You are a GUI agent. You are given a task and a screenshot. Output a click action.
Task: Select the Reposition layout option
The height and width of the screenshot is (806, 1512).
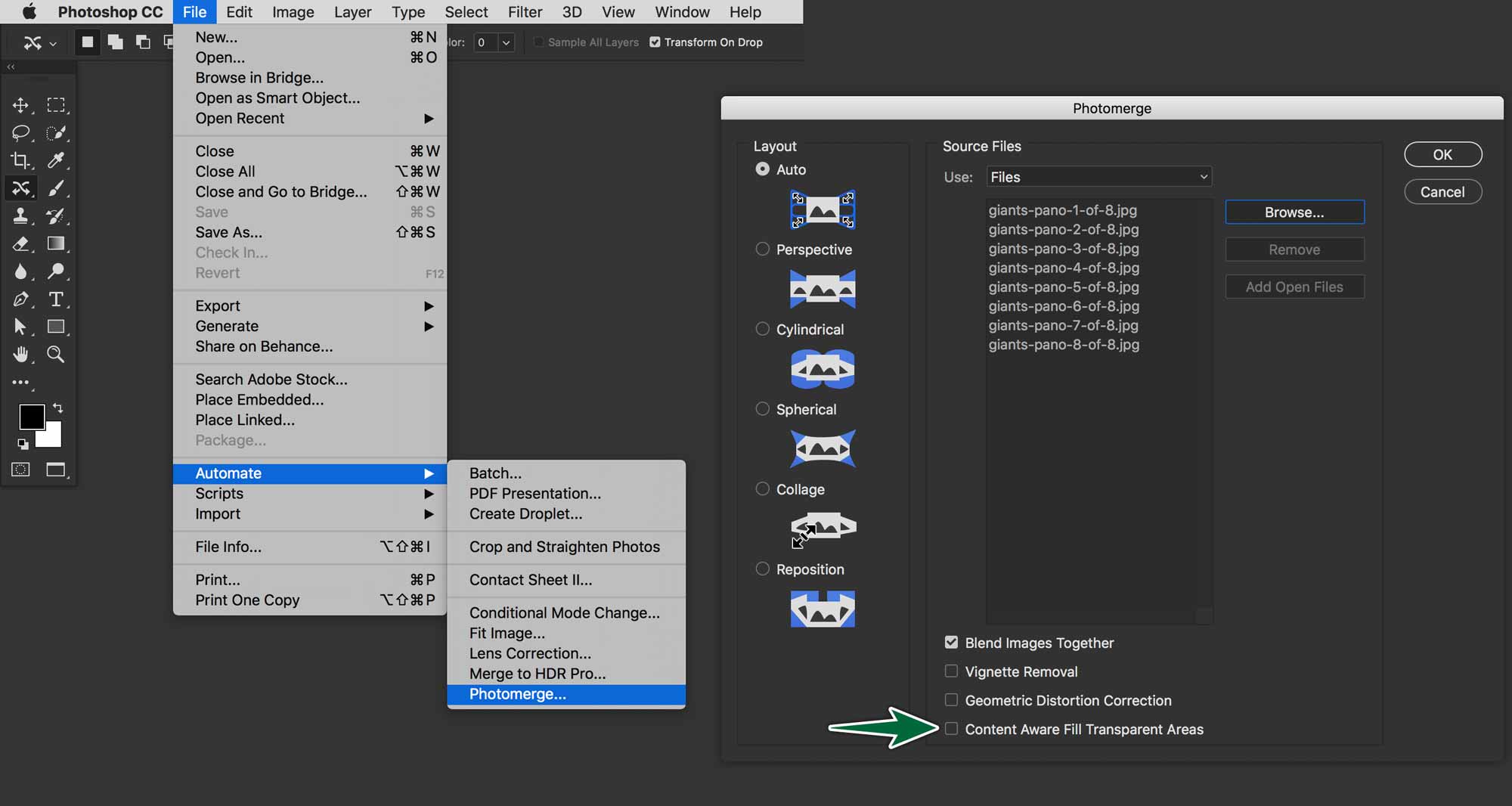763,569
